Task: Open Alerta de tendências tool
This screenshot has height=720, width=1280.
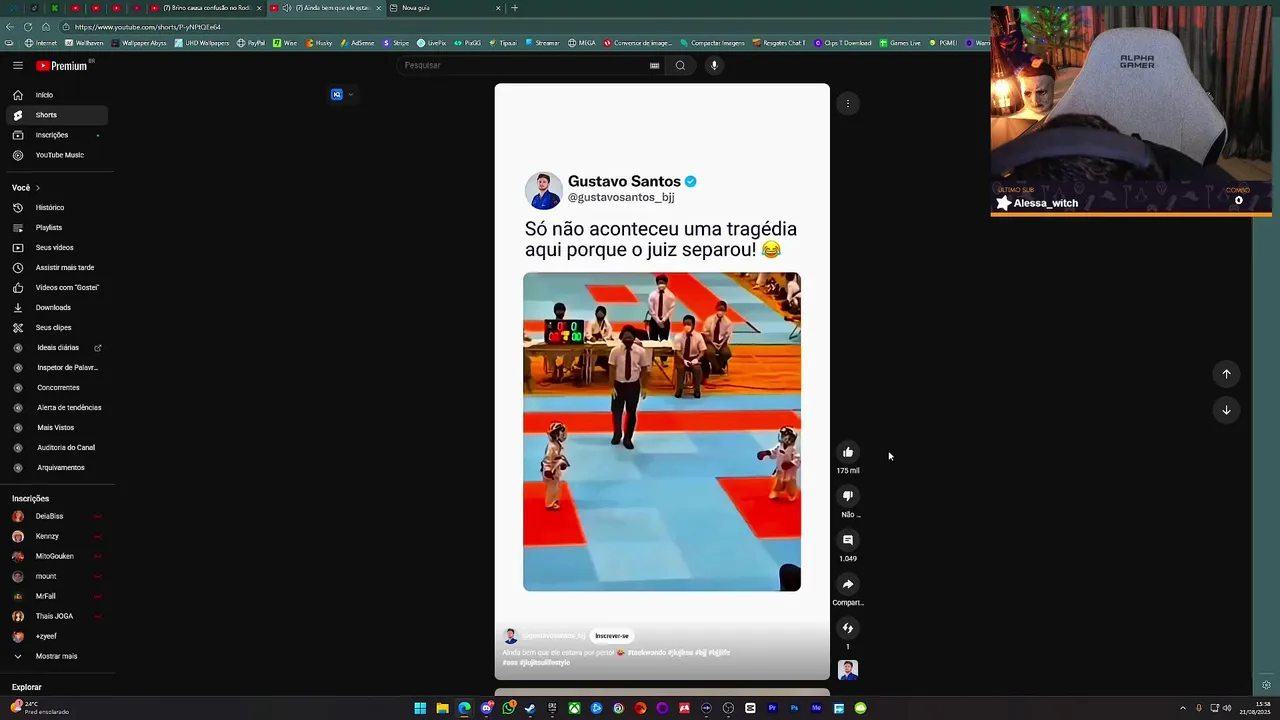Action: (57, 408)
